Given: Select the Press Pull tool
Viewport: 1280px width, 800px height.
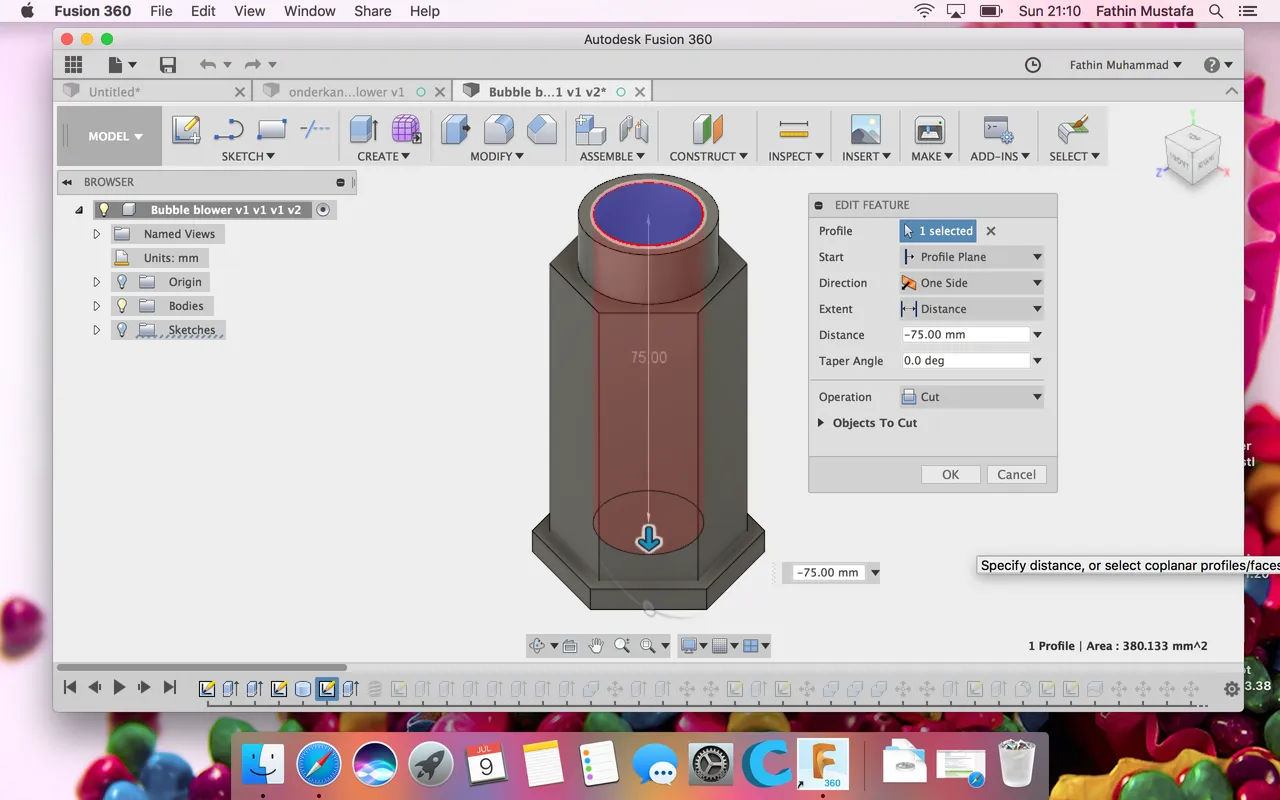Looking at the screenshot, I should 455,129.
